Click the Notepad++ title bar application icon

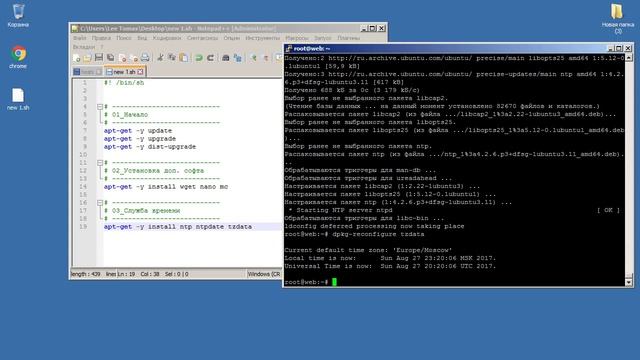click(x=75, y=29)
